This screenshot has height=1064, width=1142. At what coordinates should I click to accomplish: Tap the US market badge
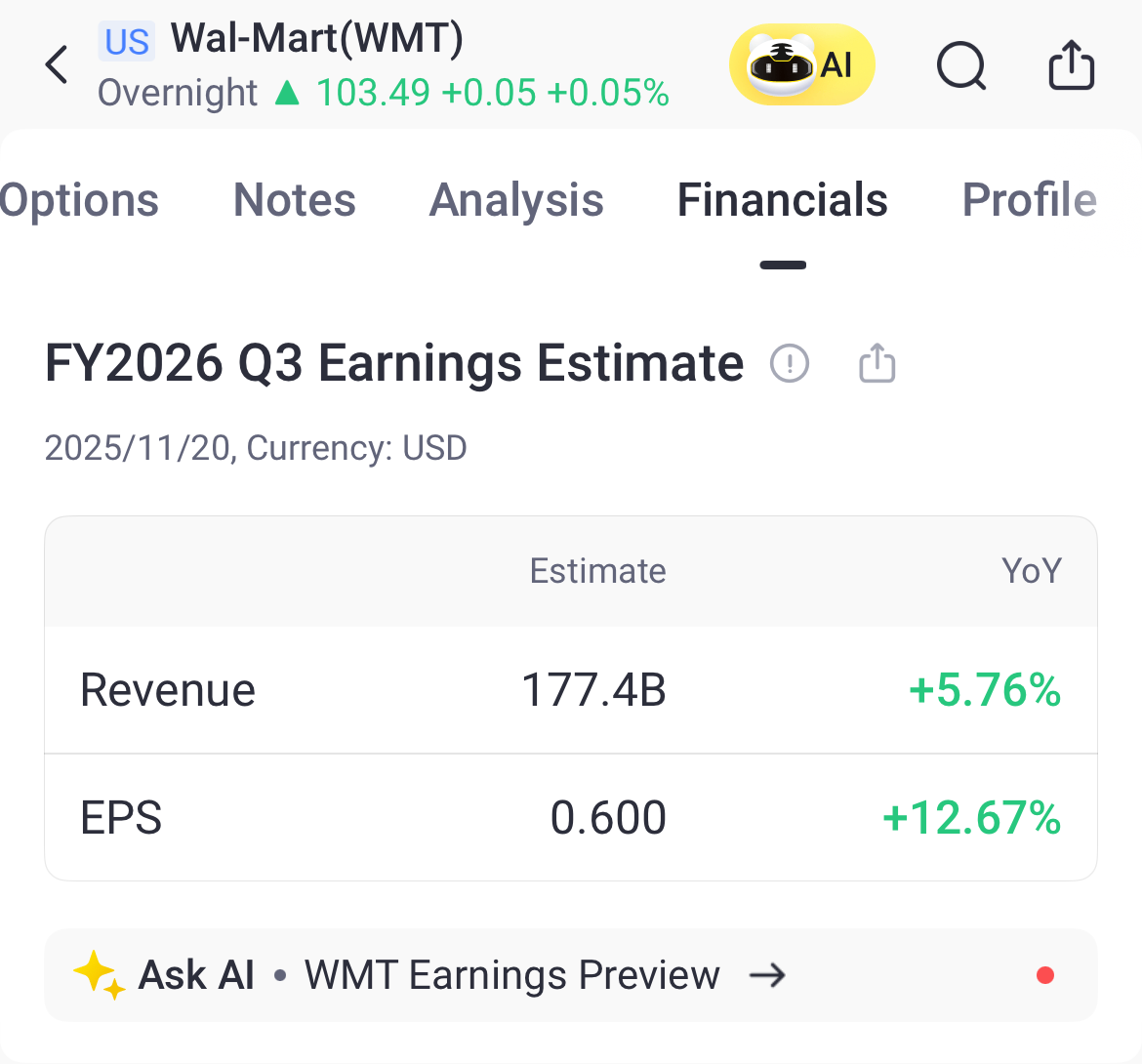127,41
